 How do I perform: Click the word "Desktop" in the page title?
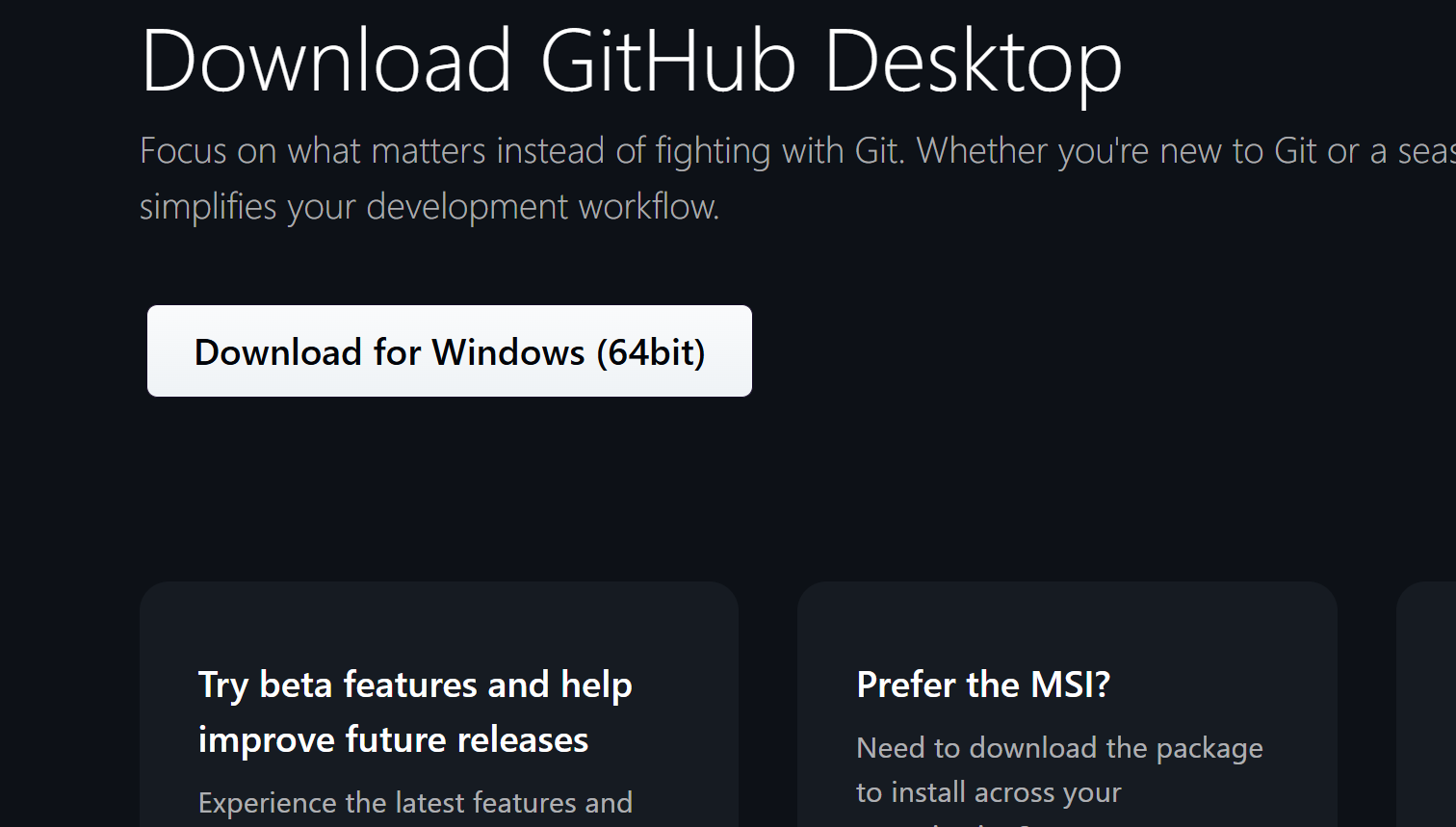(974, 64)
